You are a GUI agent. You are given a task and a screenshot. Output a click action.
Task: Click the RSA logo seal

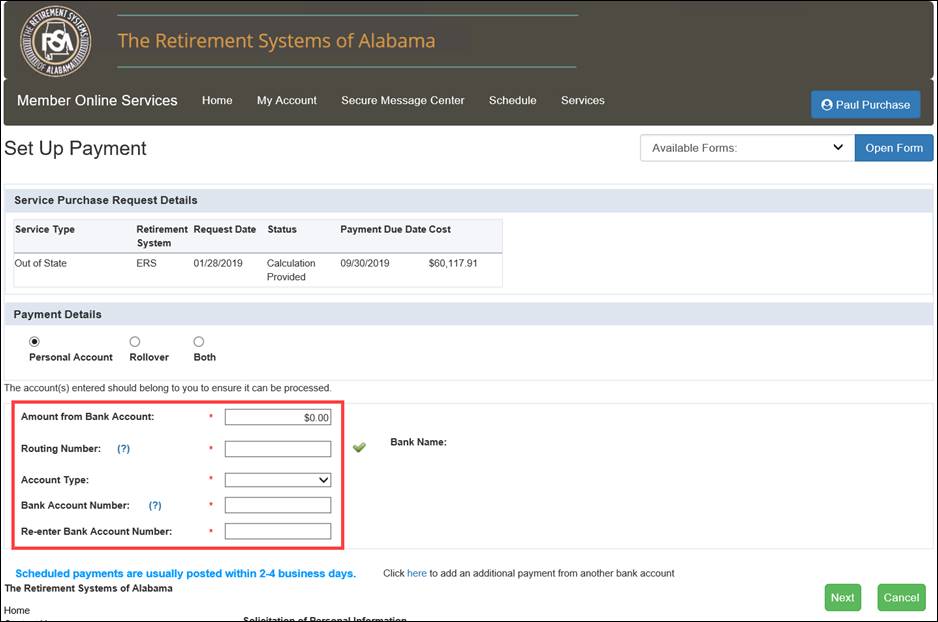(x=56, y=41)
